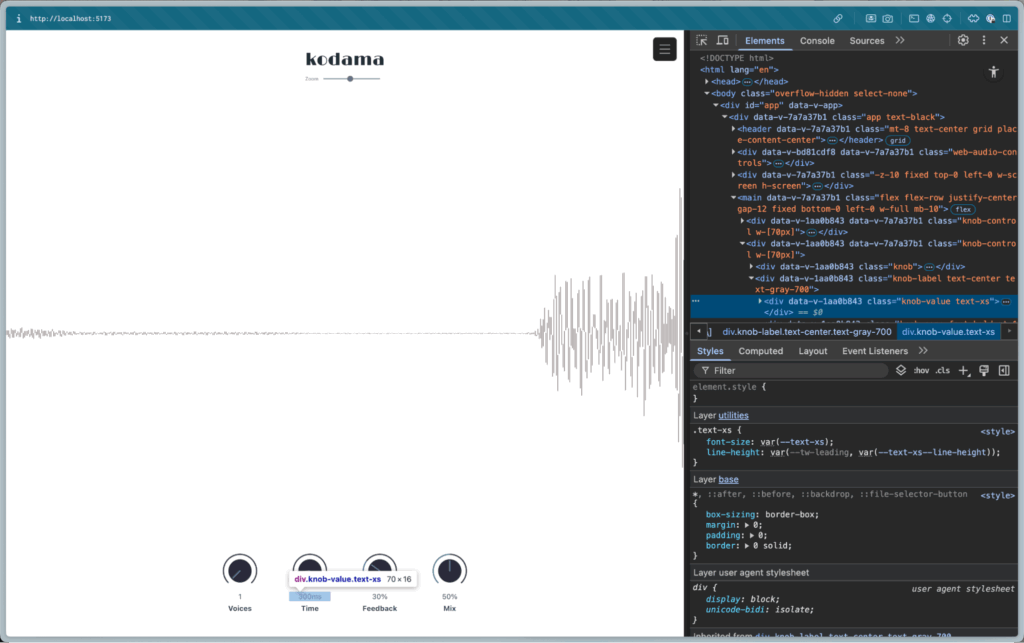Click the utilities layer link

point(733,415)
